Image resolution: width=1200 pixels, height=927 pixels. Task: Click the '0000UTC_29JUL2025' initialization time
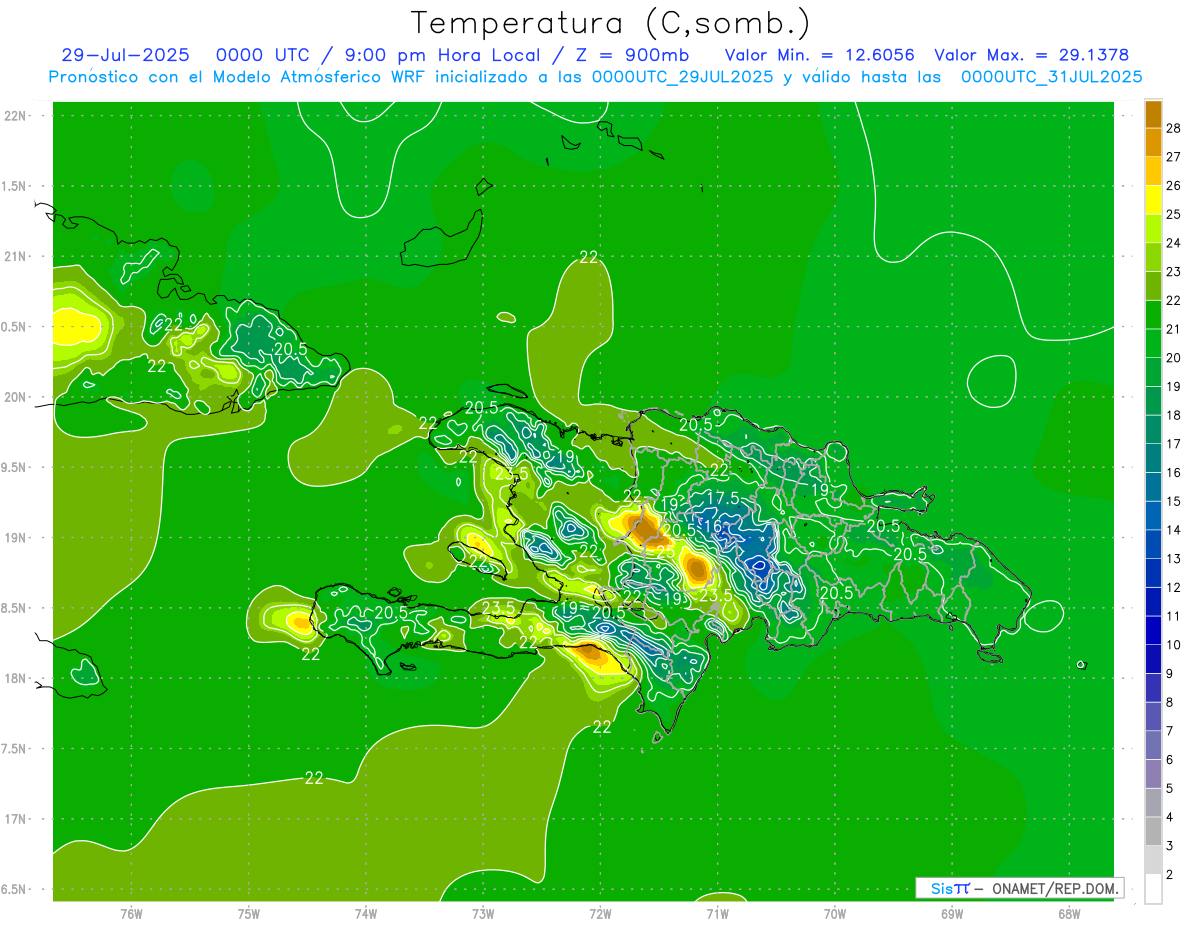[682, 77]
